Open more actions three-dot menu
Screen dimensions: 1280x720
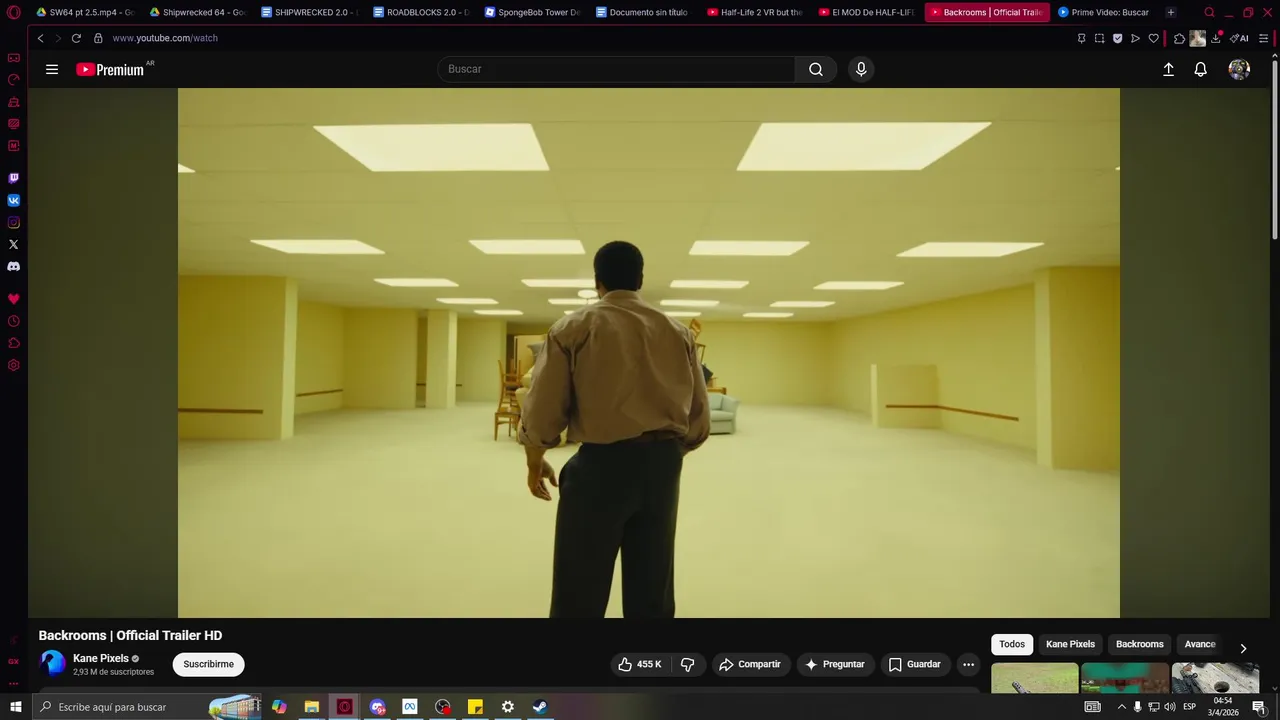968,664
